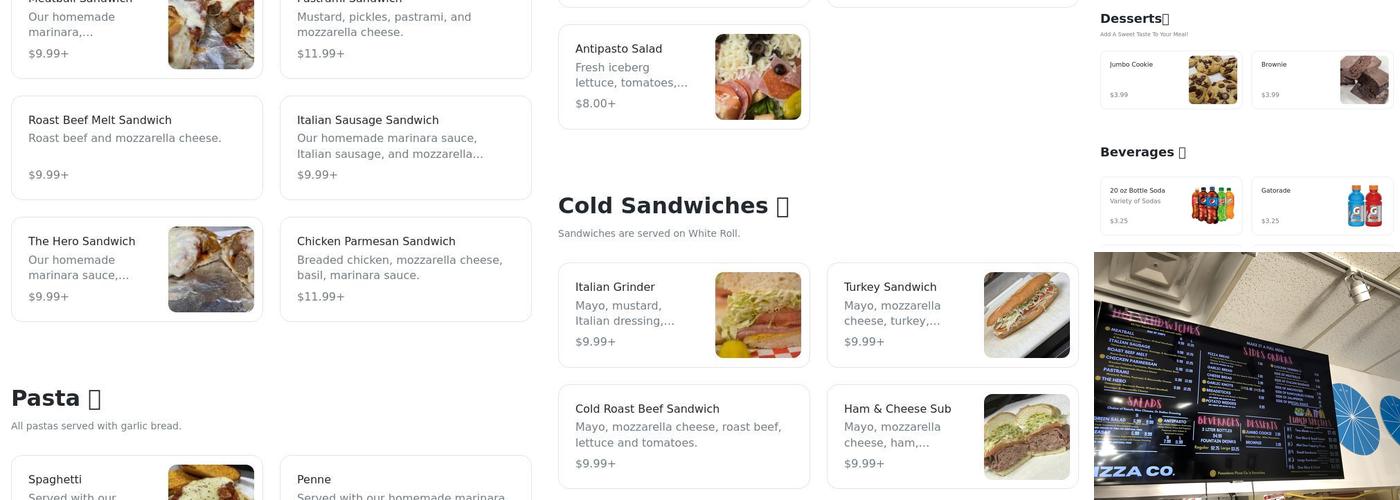The image size is (1400, 500).
Task: Select the 20 oz Bottle Soda photo
Action: pos(1213,206)
